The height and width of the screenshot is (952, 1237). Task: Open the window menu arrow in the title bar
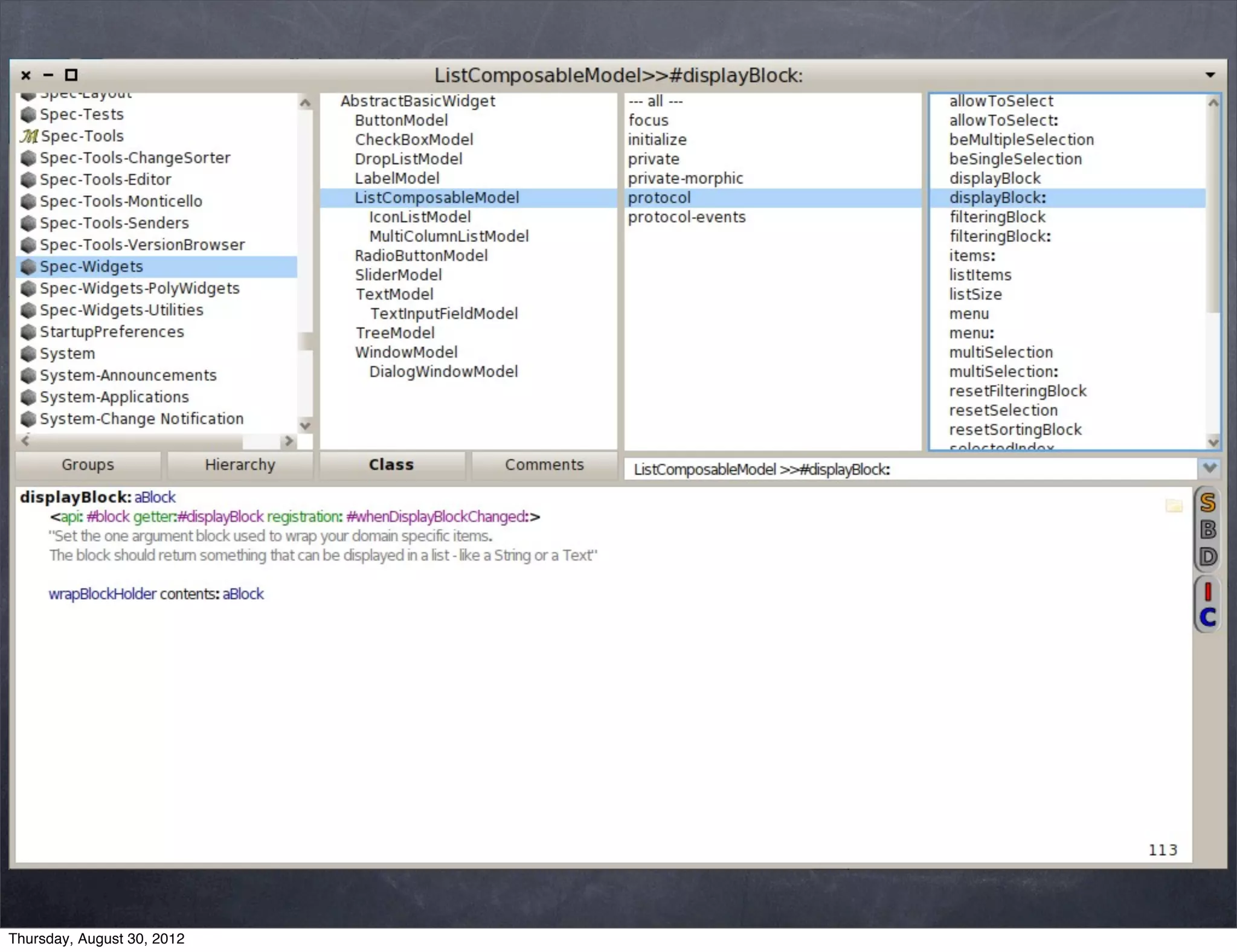[x=1210, y=75]
